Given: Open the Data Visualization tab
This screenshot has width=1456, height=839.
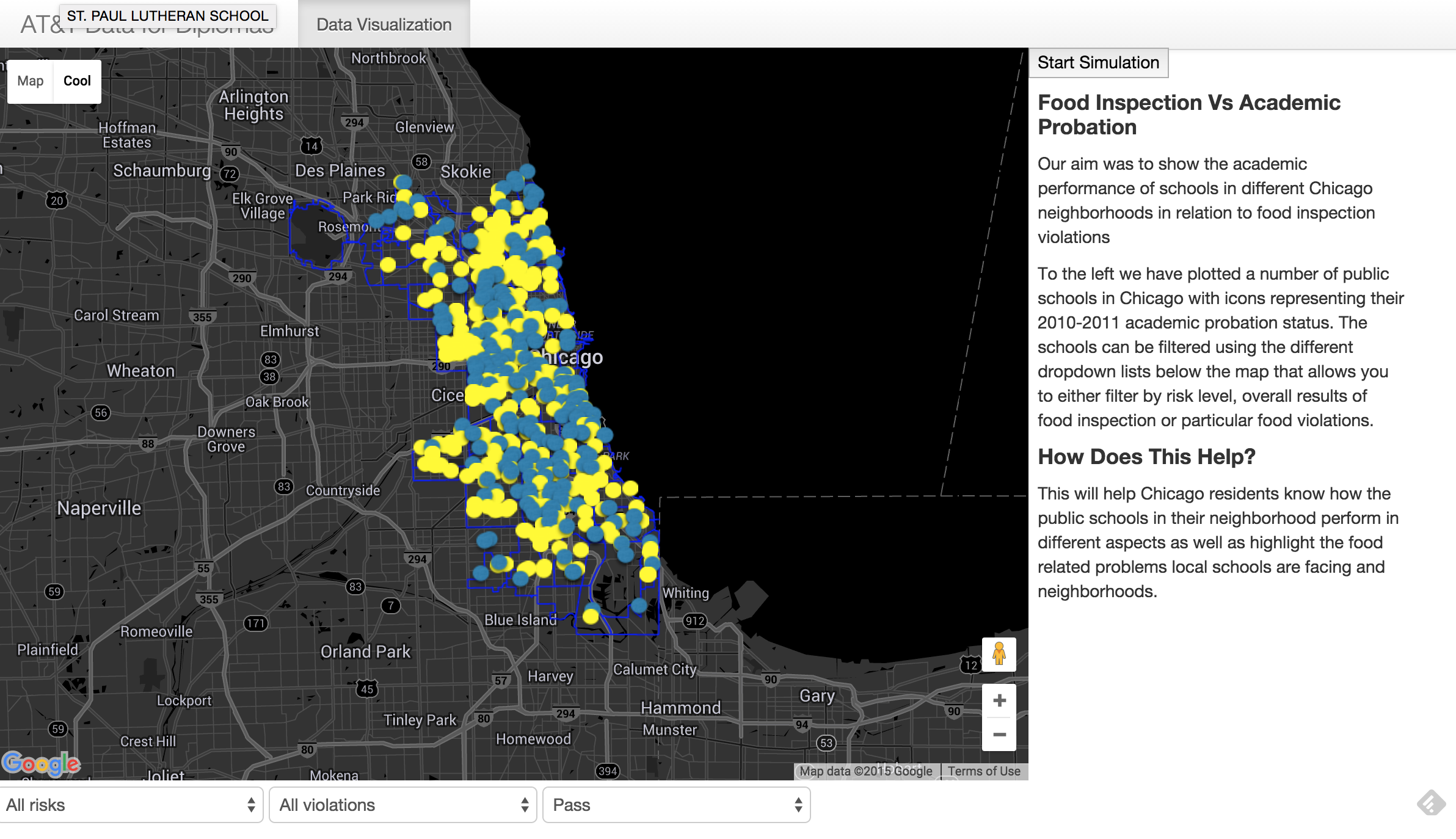Looking at the screenshot, I should tap(384, 24).
